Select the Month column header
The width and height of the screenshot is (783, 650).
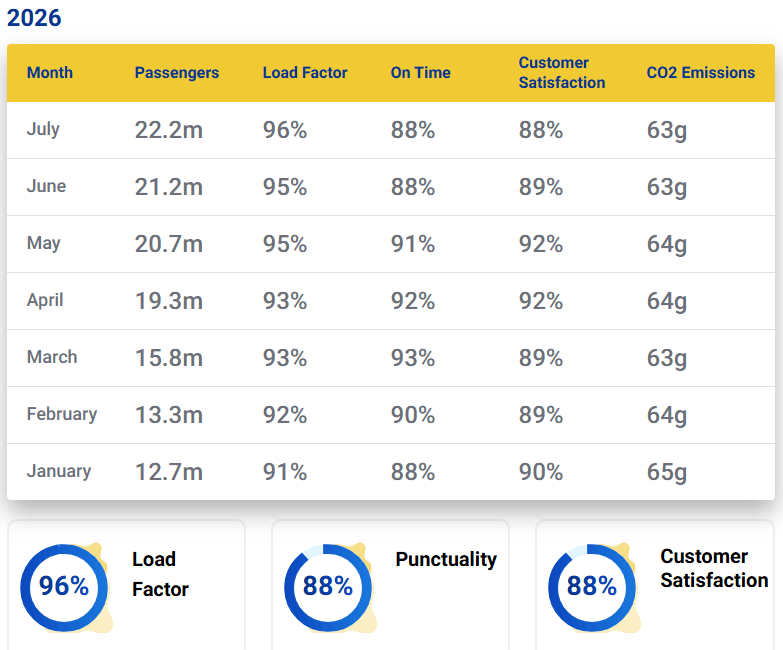(49, 73)
